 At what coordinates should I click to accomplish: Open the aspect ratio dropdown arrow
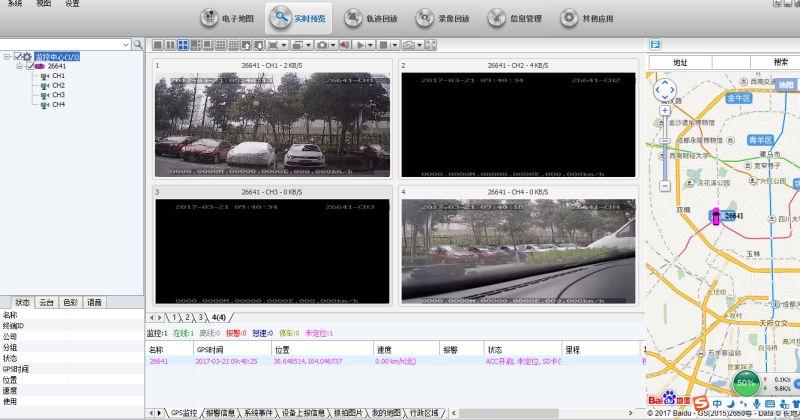pos(284,45)
